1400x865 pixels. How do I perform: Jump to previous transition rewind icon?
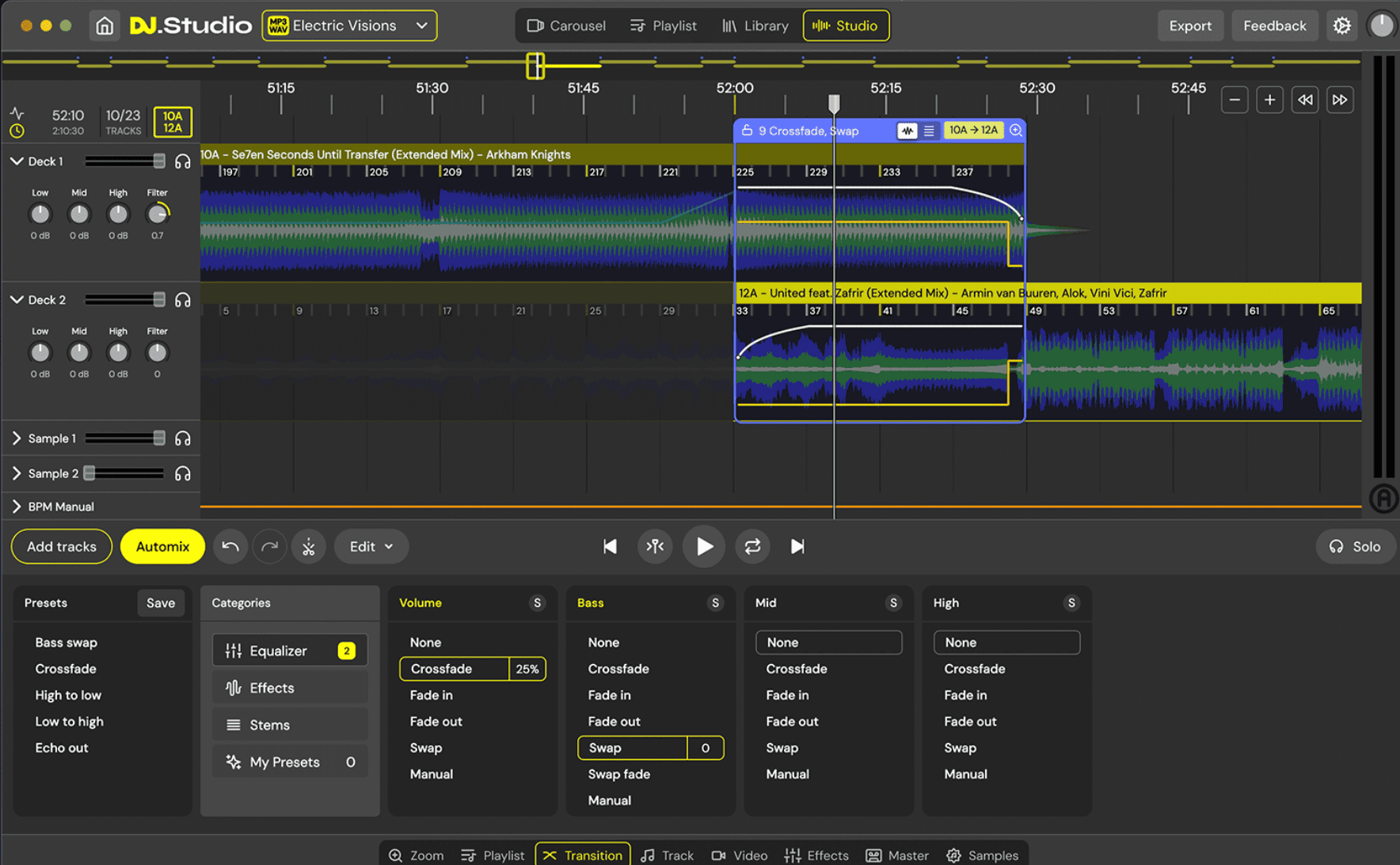coord(1305,100)
